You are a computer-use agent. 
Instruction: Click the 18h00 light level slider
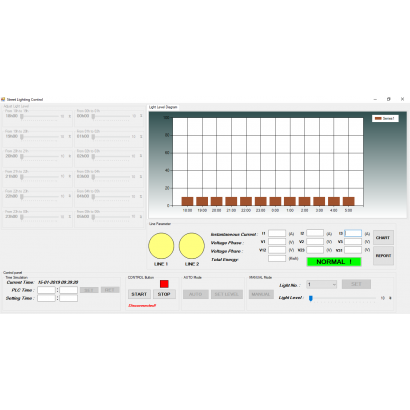click(x=39, y=116)
